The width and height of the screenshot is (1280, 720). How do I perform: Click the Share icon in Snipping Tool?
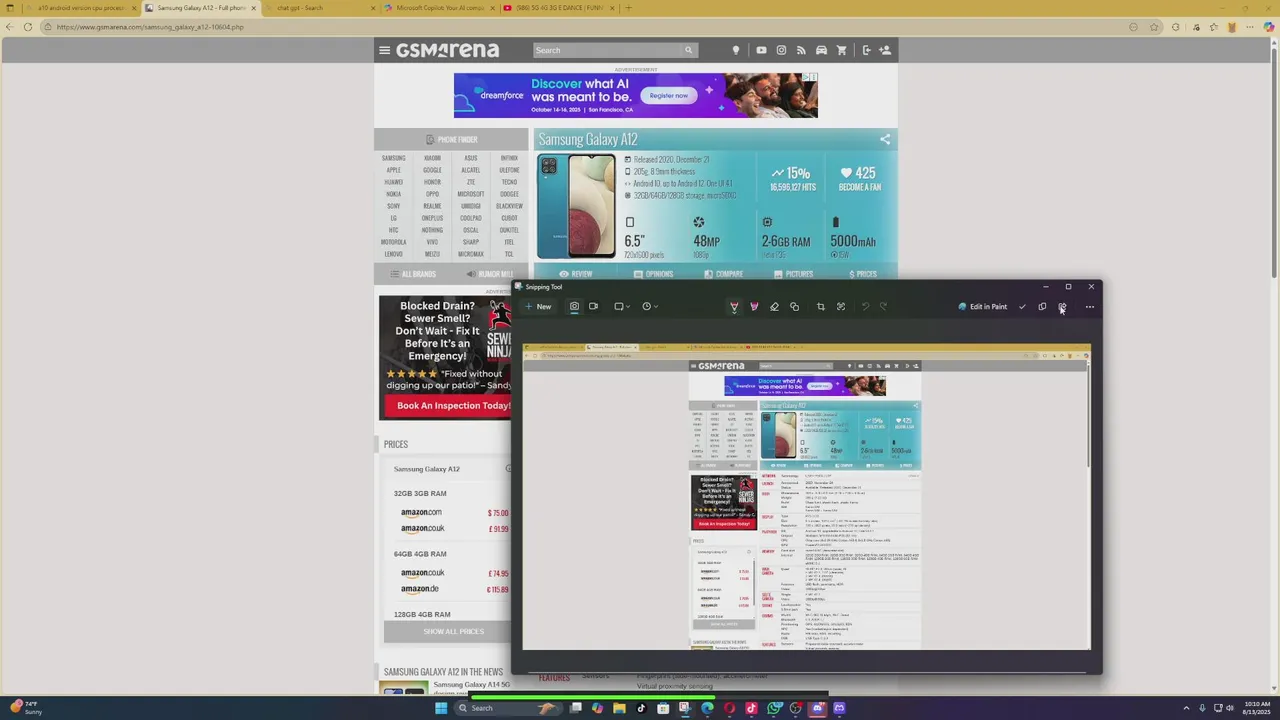pyautogui.click(x=1062, y=307)
